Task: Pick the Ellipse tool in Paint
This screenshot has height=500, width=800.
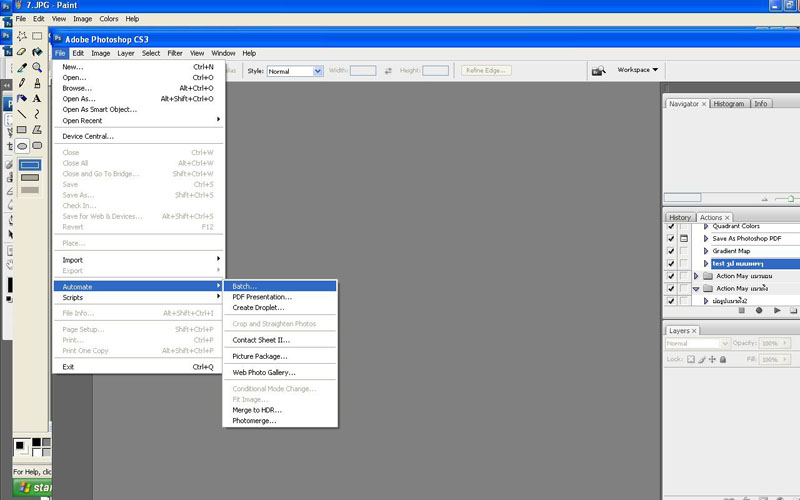Action: 21,146
